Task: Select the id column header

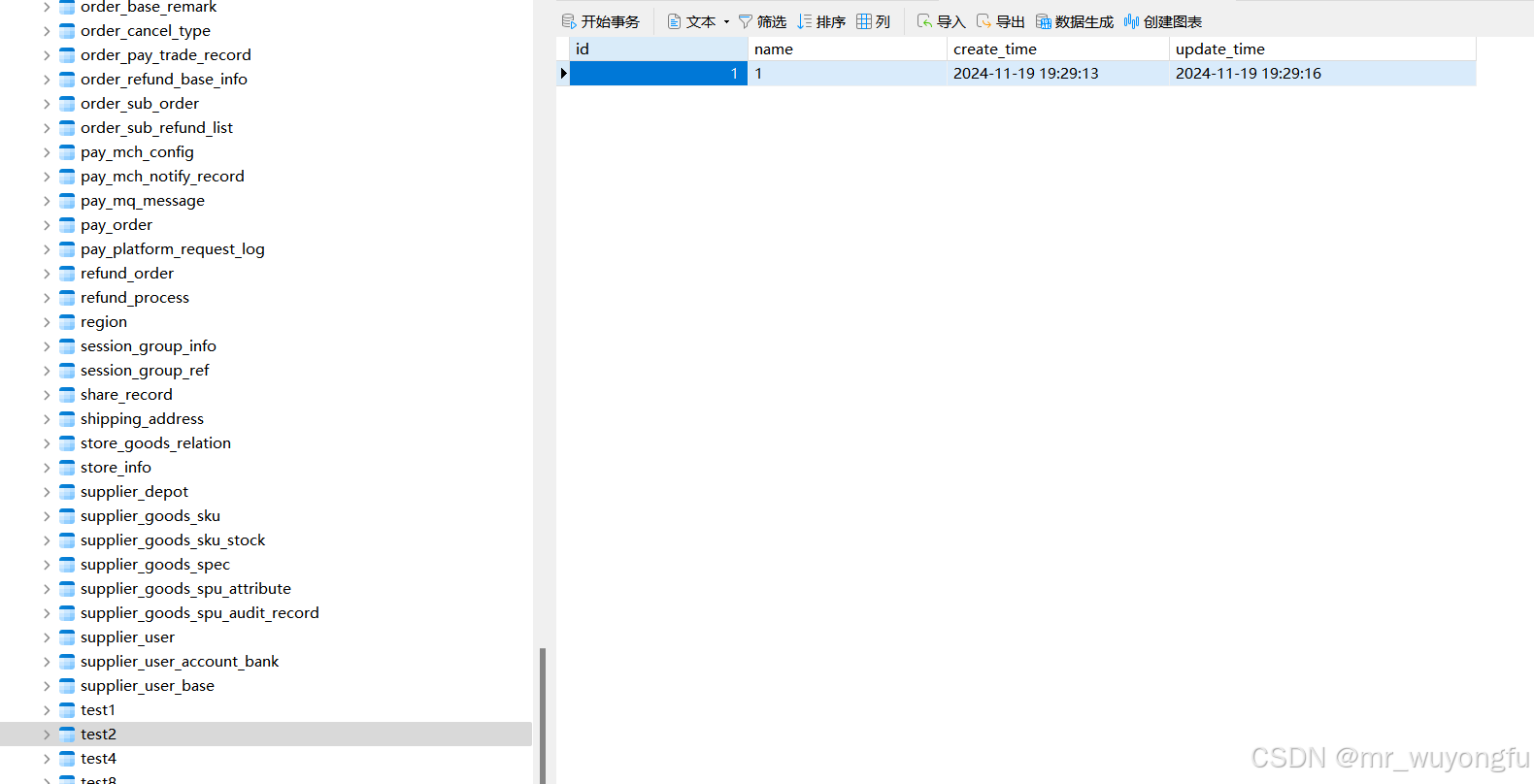Action: point(658,49)
